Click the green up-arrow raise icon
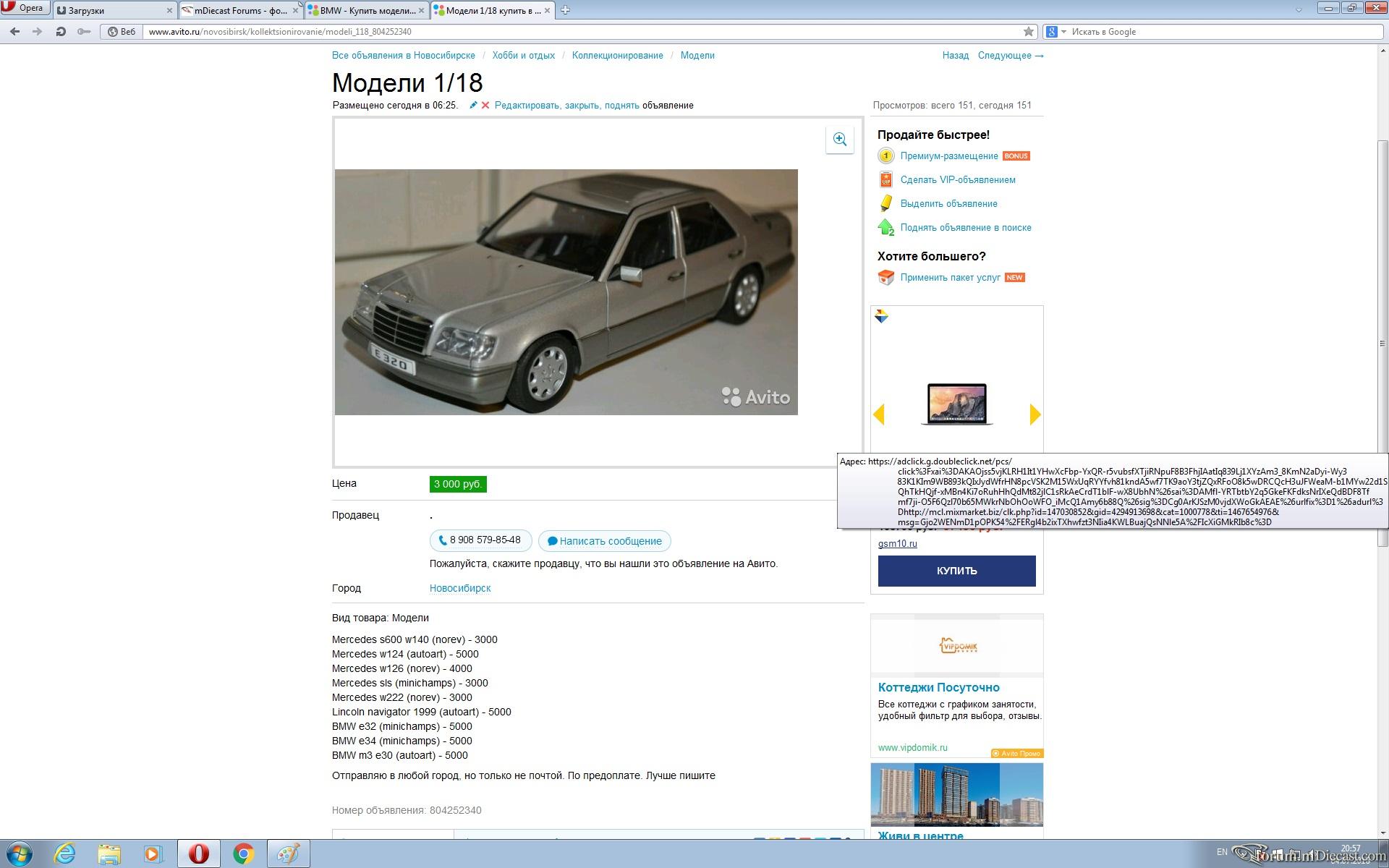Screen dimensions: 1389x868 point(886,227)
